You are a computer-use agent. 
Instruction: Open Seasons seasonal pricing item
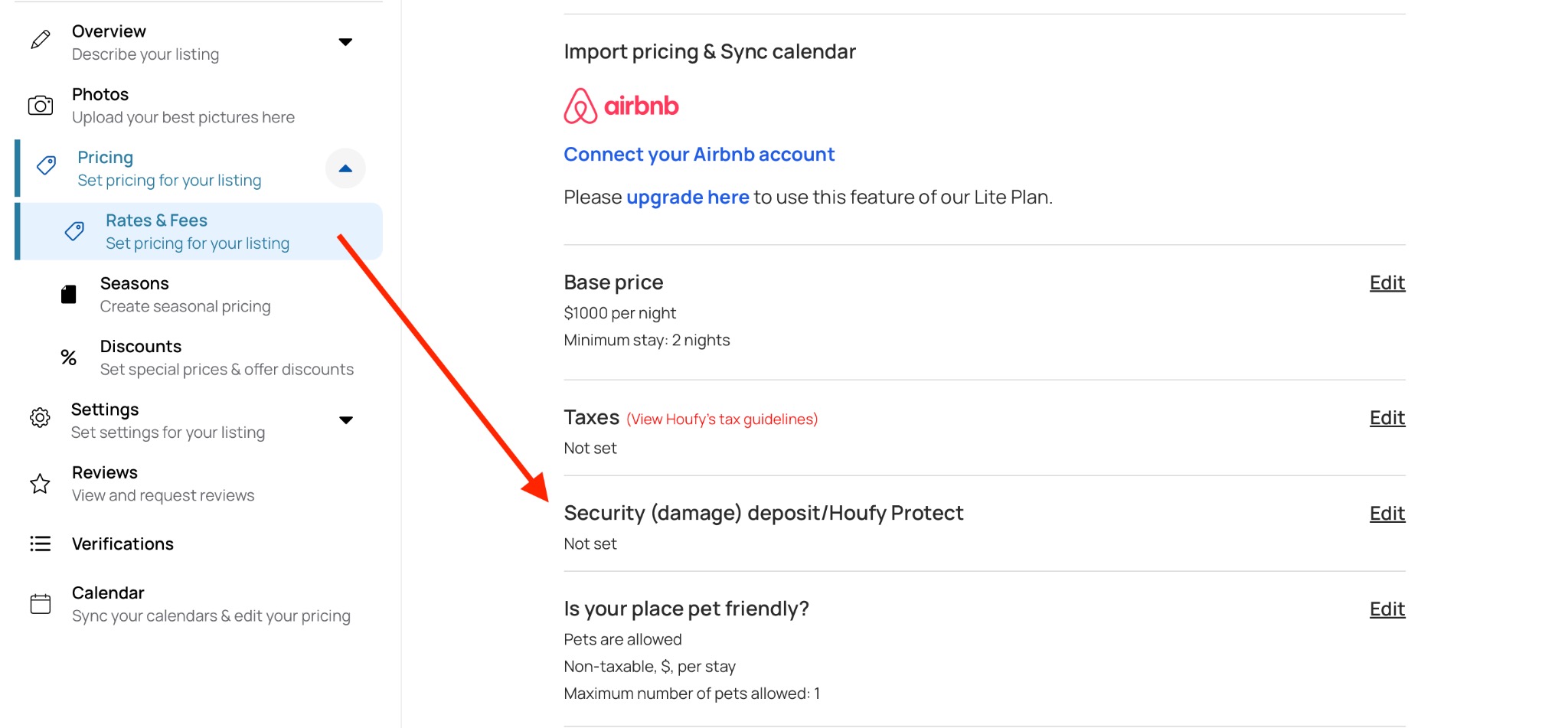click(185, 295)
